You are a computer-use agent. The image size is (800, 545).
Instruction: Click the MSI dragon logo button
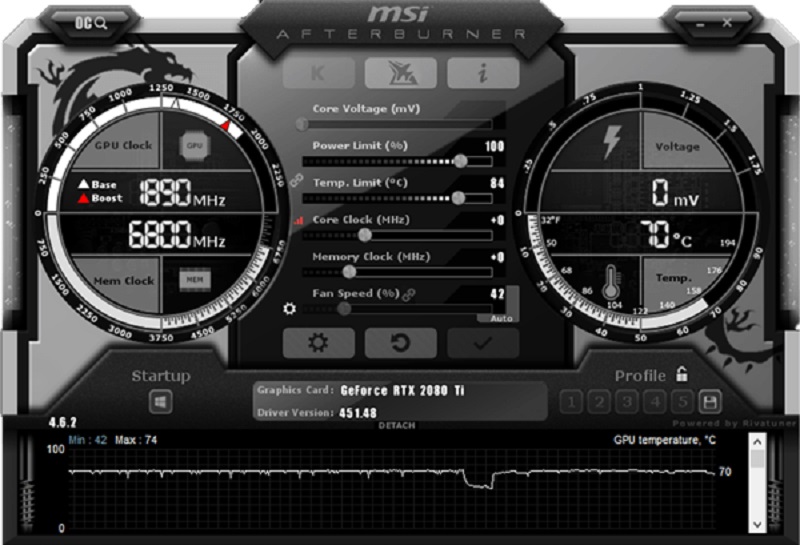click(401, 73)
